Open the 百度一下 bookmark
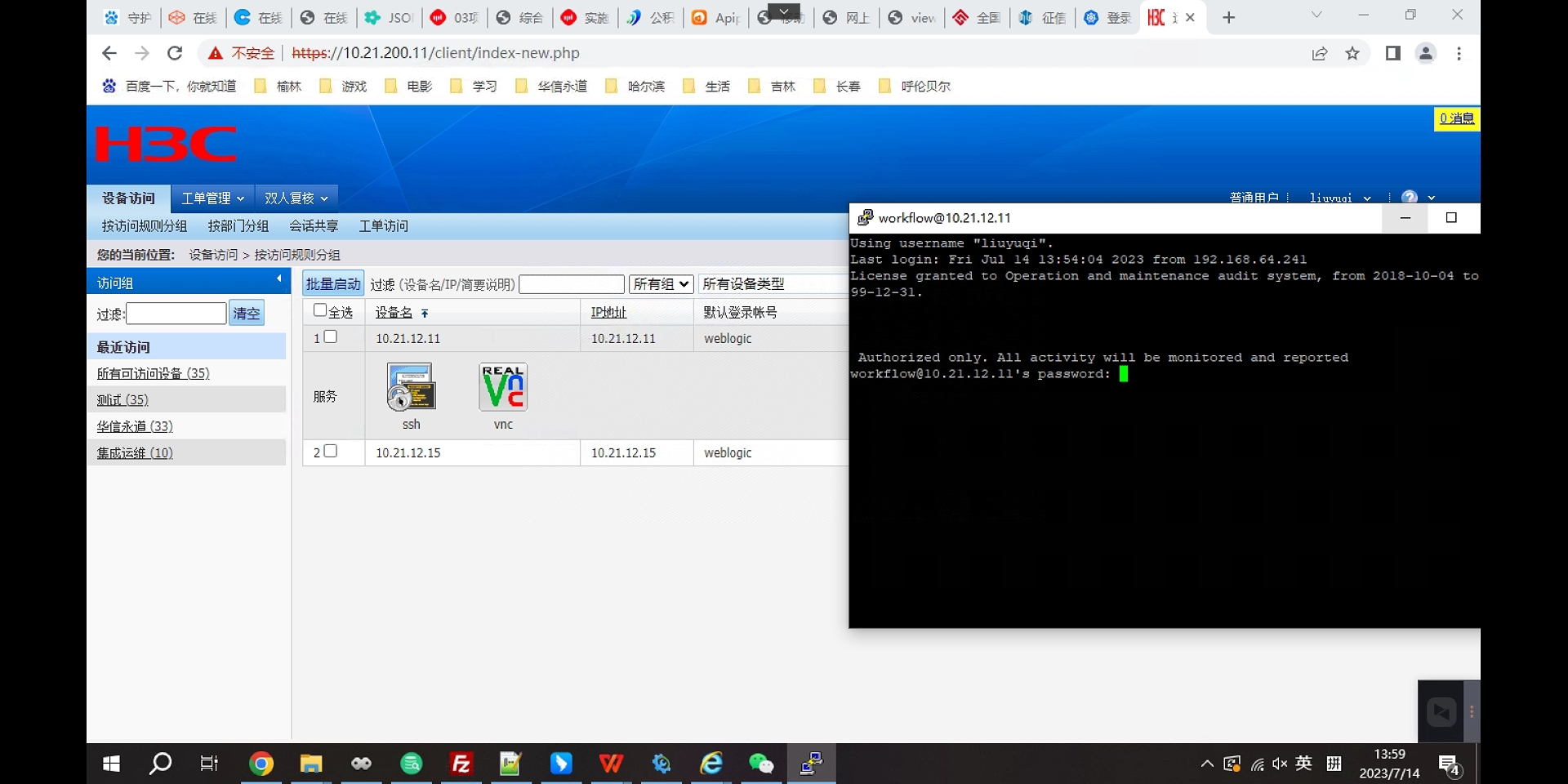 pyautogui.click(x=170, y=87)
